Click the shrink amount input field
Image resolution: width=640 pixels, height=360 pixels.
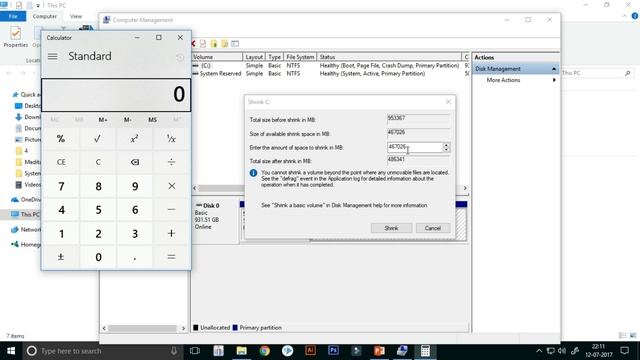click(x=415, y=147)
